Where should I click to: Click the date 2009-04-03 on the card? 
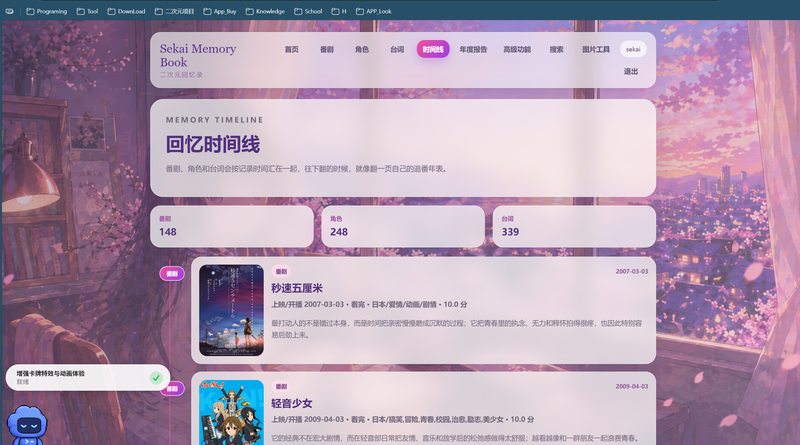click(632, 386)
